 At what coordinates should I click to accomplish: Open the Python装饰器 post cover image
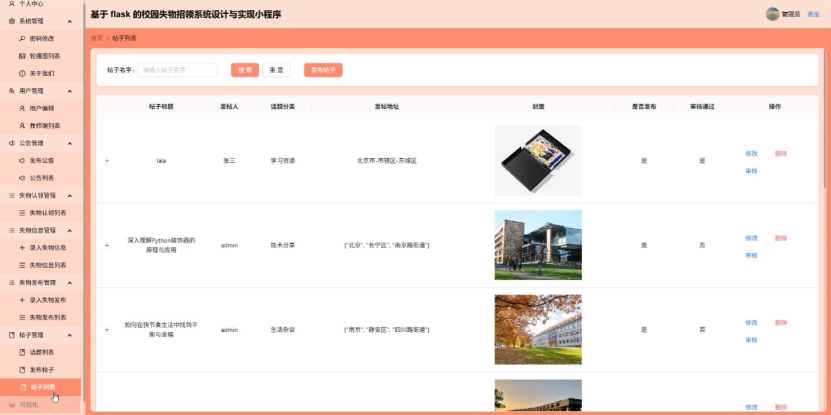tap(538, 245)
